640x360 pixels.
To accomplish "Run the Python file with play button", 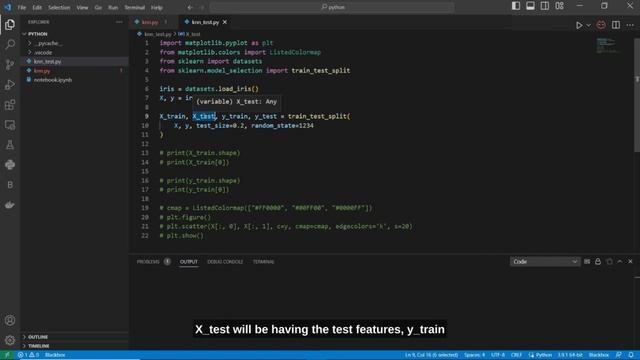I will (579, 25).
